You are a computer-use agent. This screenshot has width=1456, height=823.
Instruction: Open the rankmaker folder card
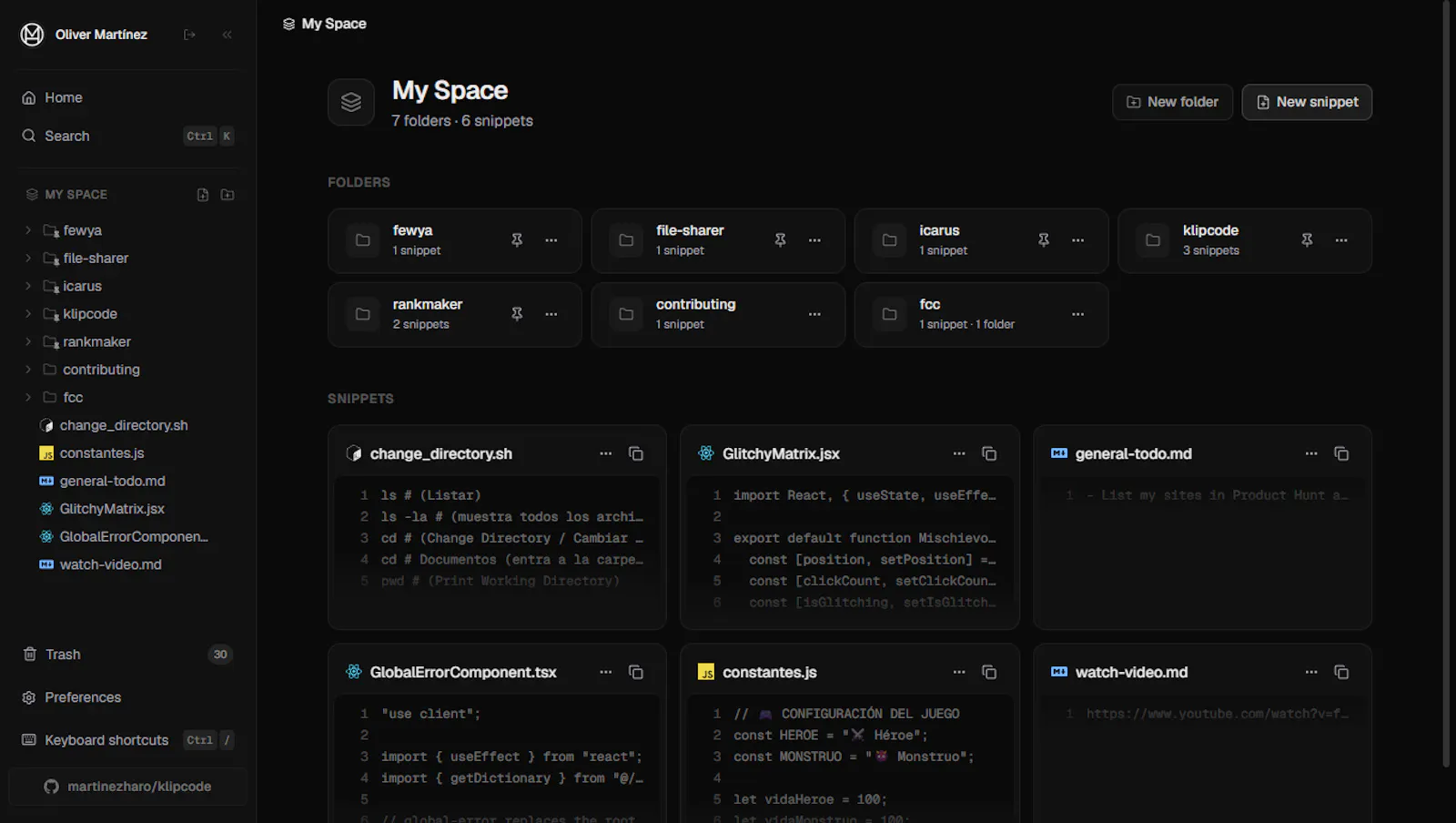[454, 314]
